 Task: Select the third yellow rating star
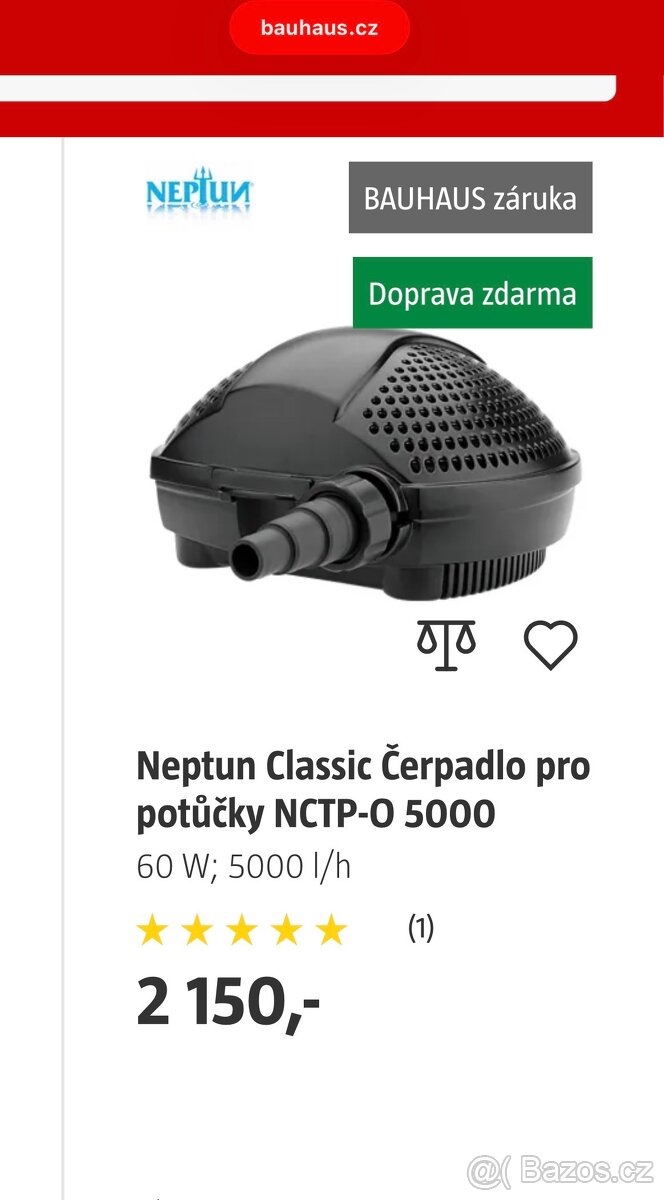(x=241, y=931)
